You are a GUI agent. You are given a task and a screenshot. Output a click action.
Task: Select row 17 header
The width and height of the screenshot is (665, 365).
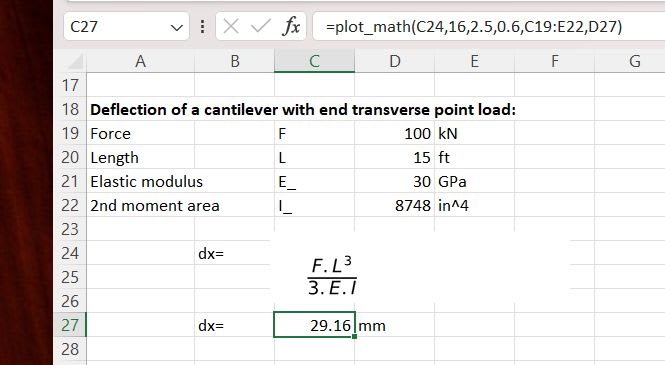(x=70, y=85)
